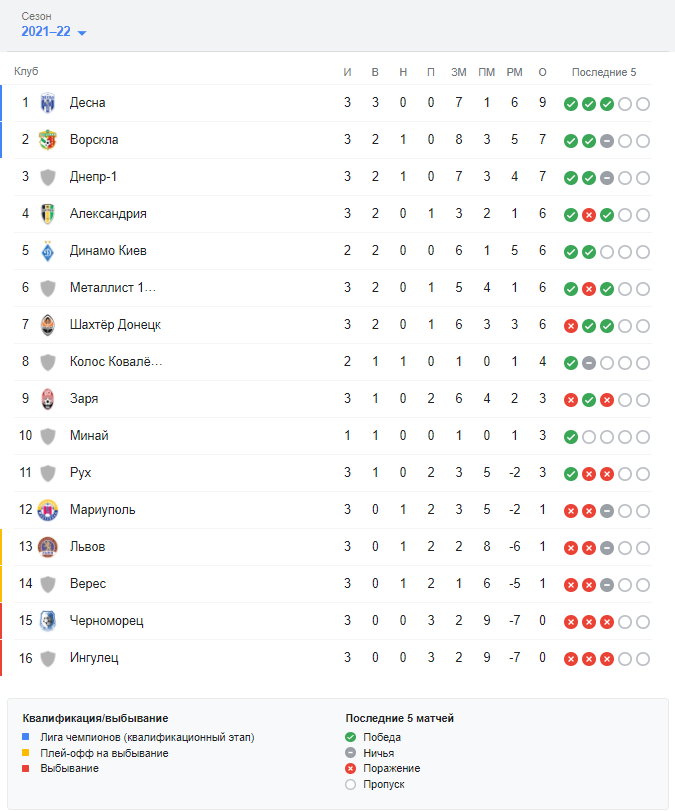The width and height of the screenshot is (675, 811).
Task: Click the Клуб column header
Action: click(26, 72)
